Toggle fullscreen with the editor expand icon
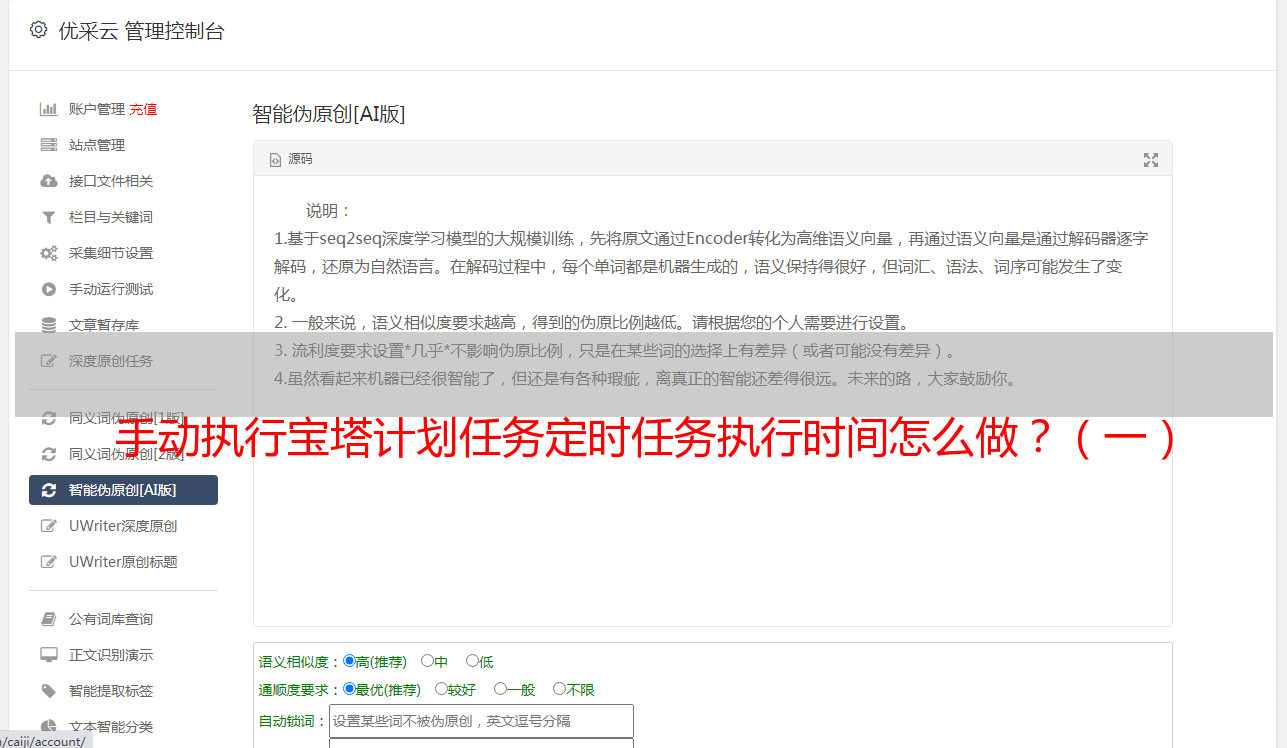1287x748 pixels. 1151,160
